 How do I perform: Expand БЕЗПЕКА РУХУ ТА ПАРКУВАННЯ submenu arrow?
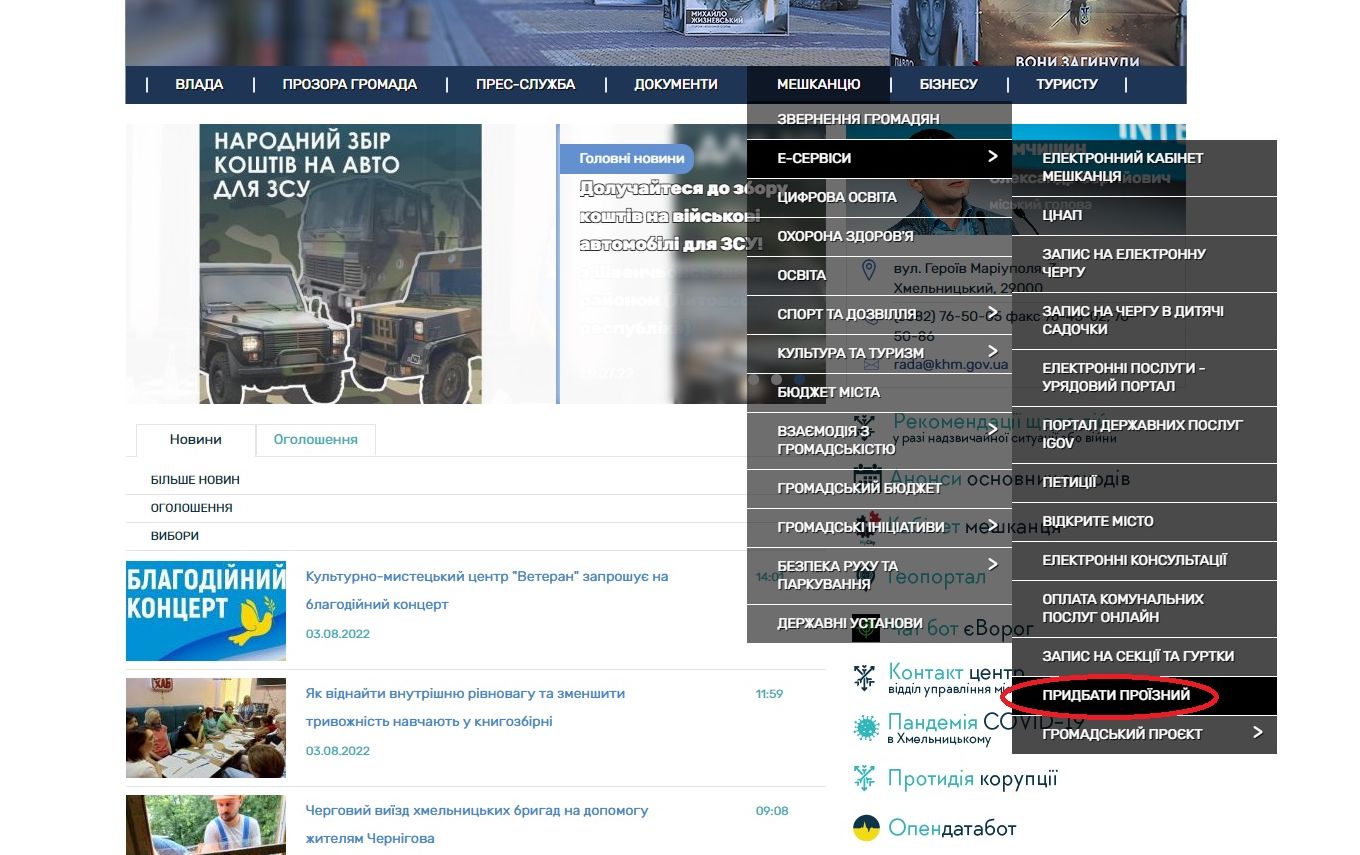992,565
